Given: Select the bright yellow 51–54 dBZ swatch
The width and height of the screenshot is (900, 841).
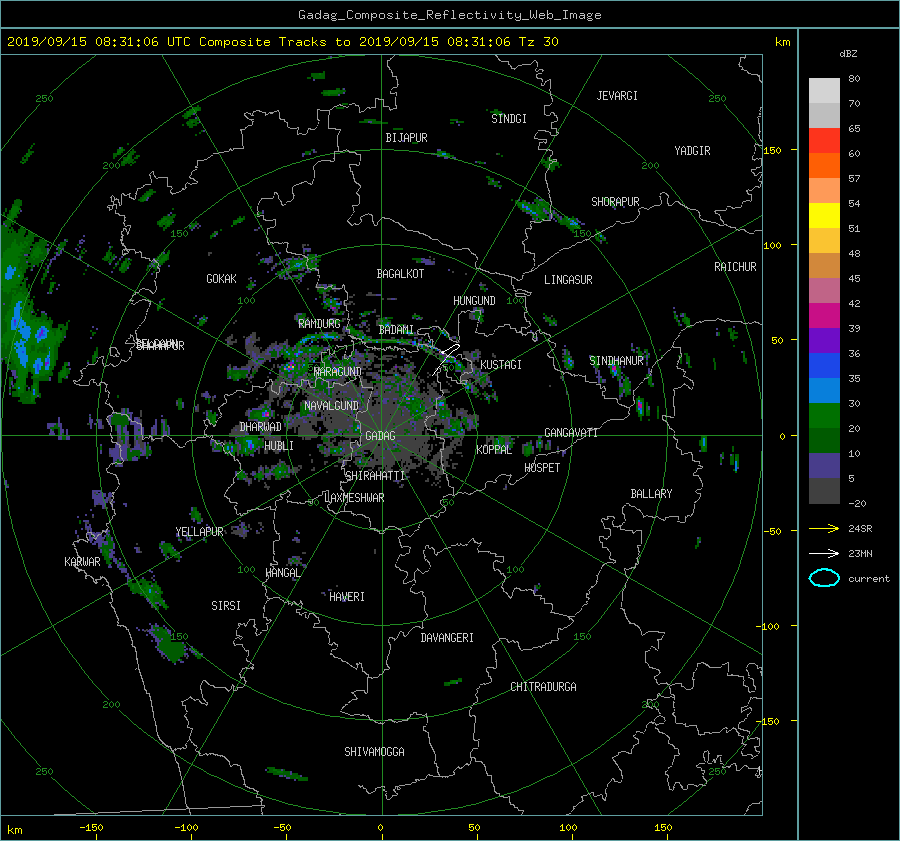Looking at the screenshot, I should [x=824, y=216].
